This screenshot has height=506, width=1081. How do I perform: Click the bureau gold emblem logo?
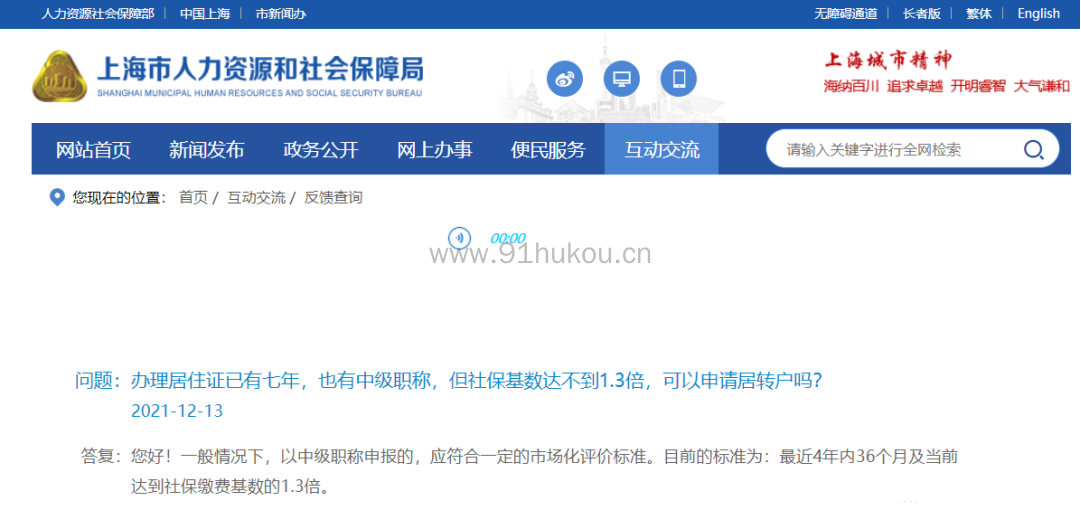click(62, 77)
